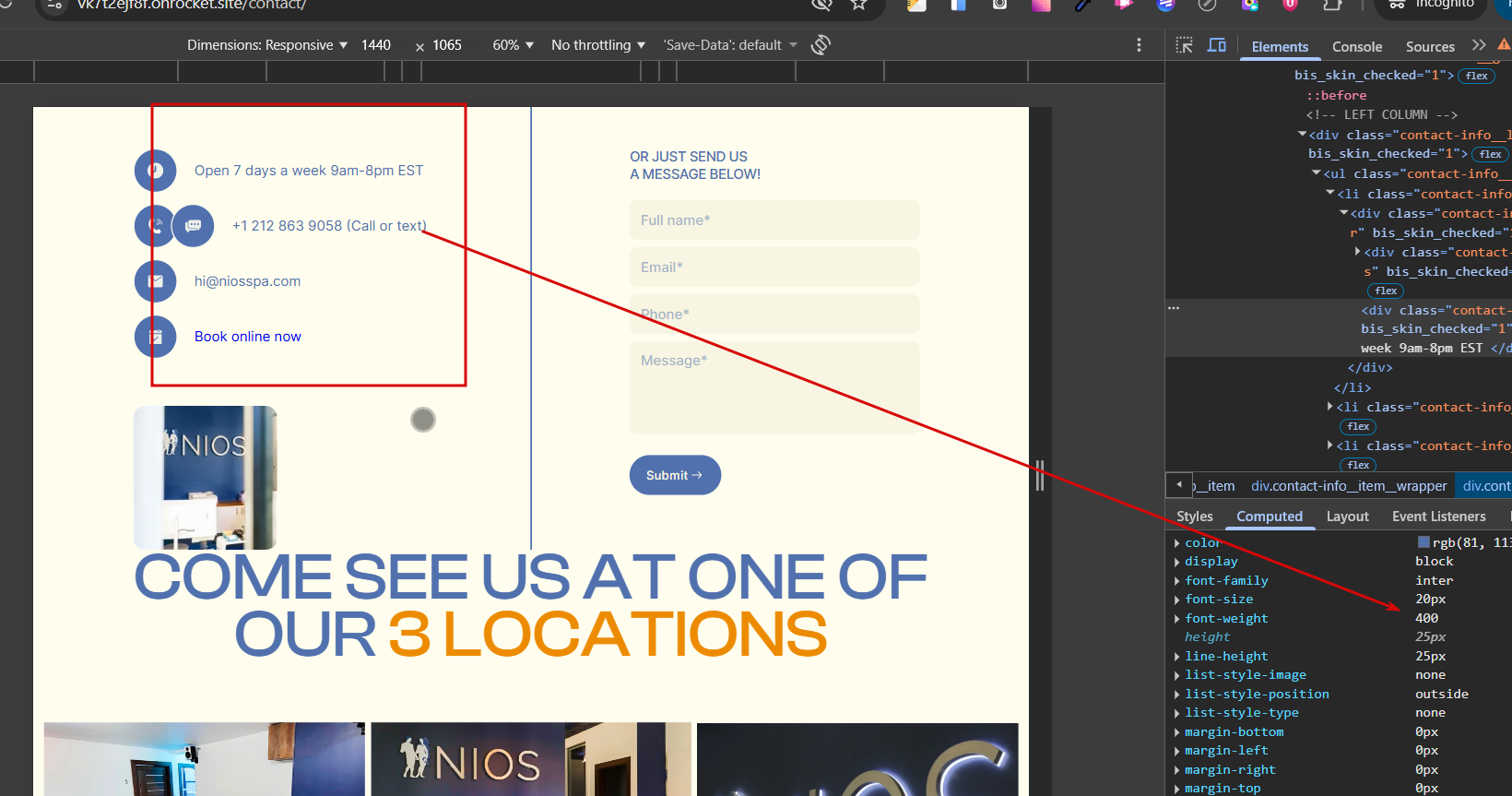The height and width of the screenshot is (796, 1512).
Task: Open the Event Listeners tab
Action: 1439,517
